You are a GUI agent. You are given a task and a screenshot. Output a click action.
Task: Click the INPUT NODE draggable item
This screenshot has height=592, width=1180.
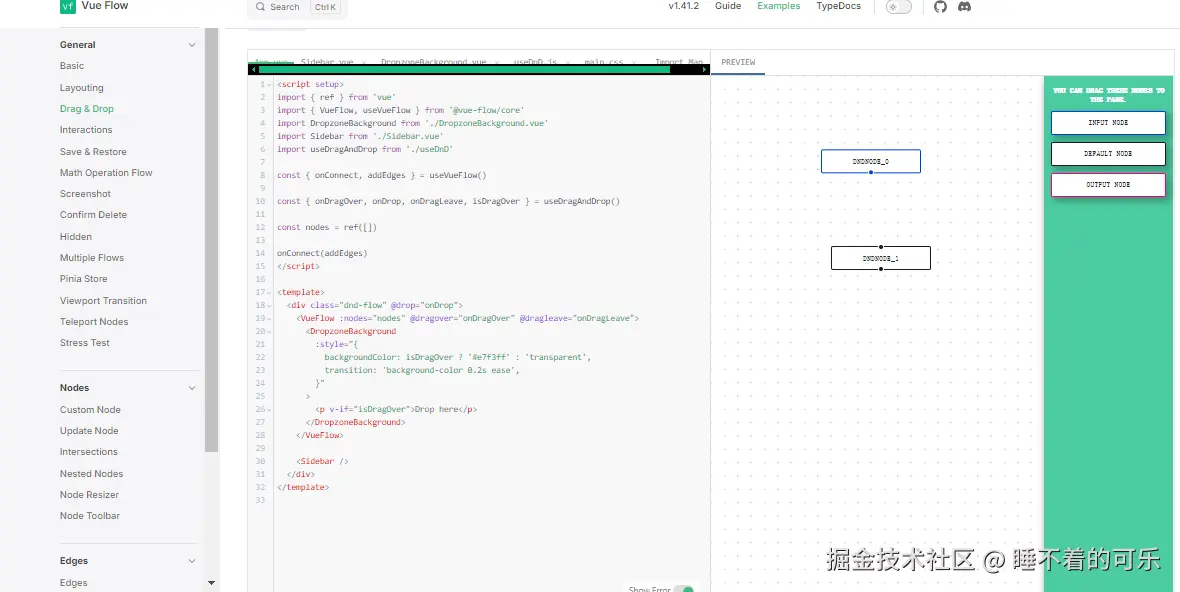1108,123
